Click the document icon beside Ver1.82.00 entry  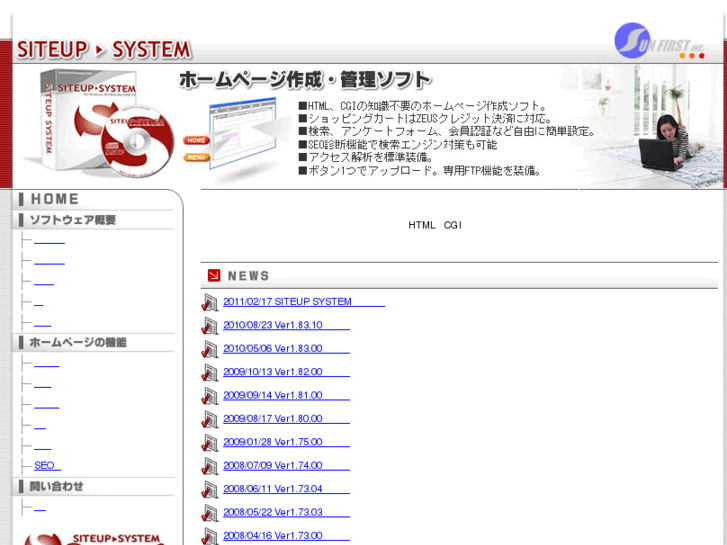click(210, 372)
